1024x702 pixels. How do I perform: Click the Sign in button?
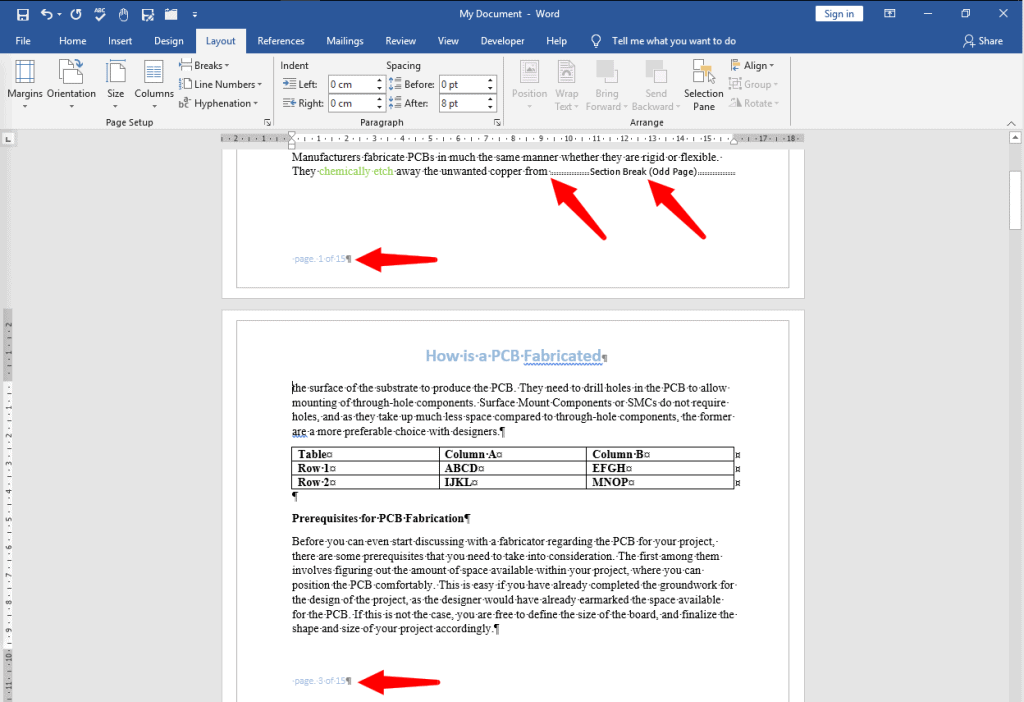pyautogui.click(x=839, y=14)
